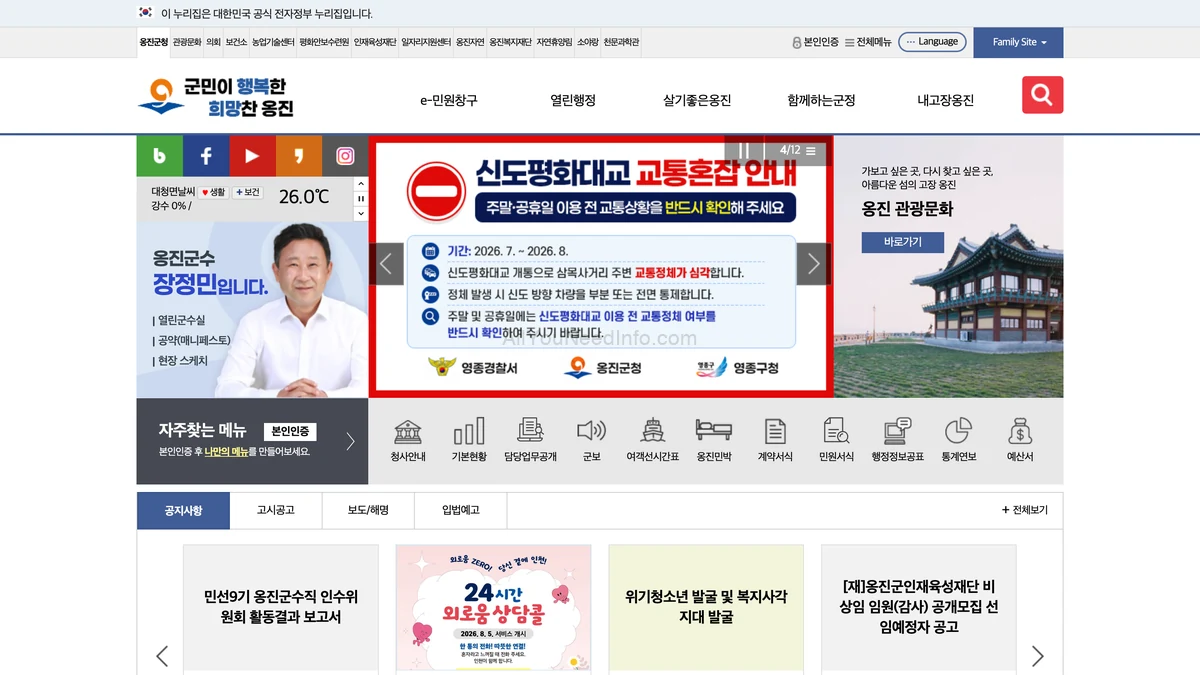
Task: Click the 보건 weather index button
Action: (248, 192)
